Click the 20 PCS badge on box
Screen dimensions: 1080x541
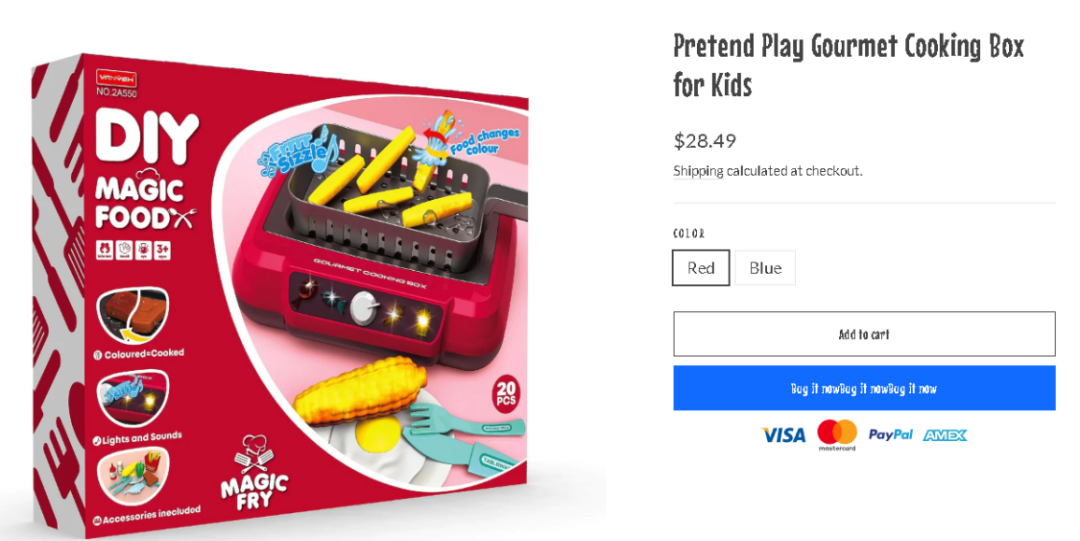point(506,394)
